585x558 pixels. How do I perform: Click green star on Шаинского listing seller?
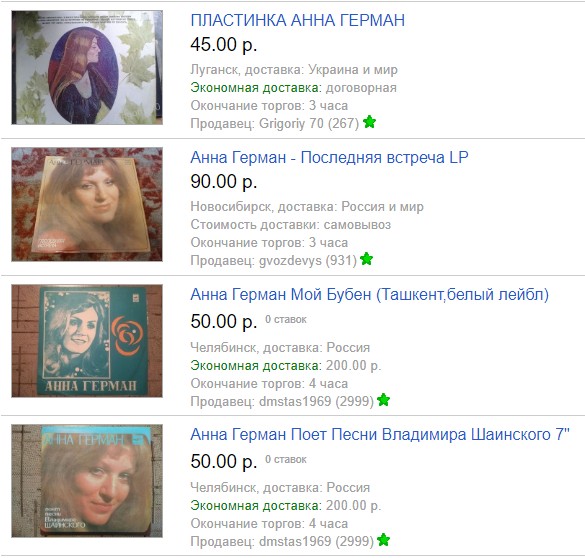[383, 540]
